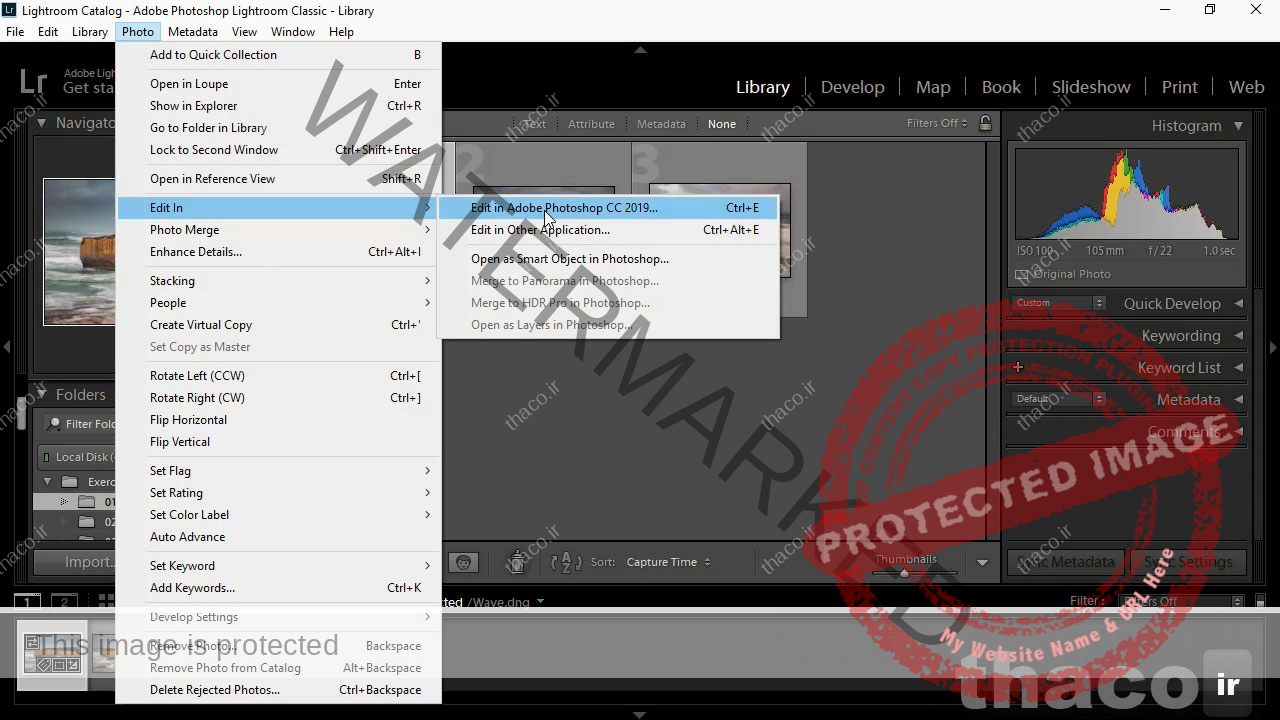This screenshot has height=720, width=1280.
Task: Expand the Local Disk volume row
Action: tap(76, 457)
